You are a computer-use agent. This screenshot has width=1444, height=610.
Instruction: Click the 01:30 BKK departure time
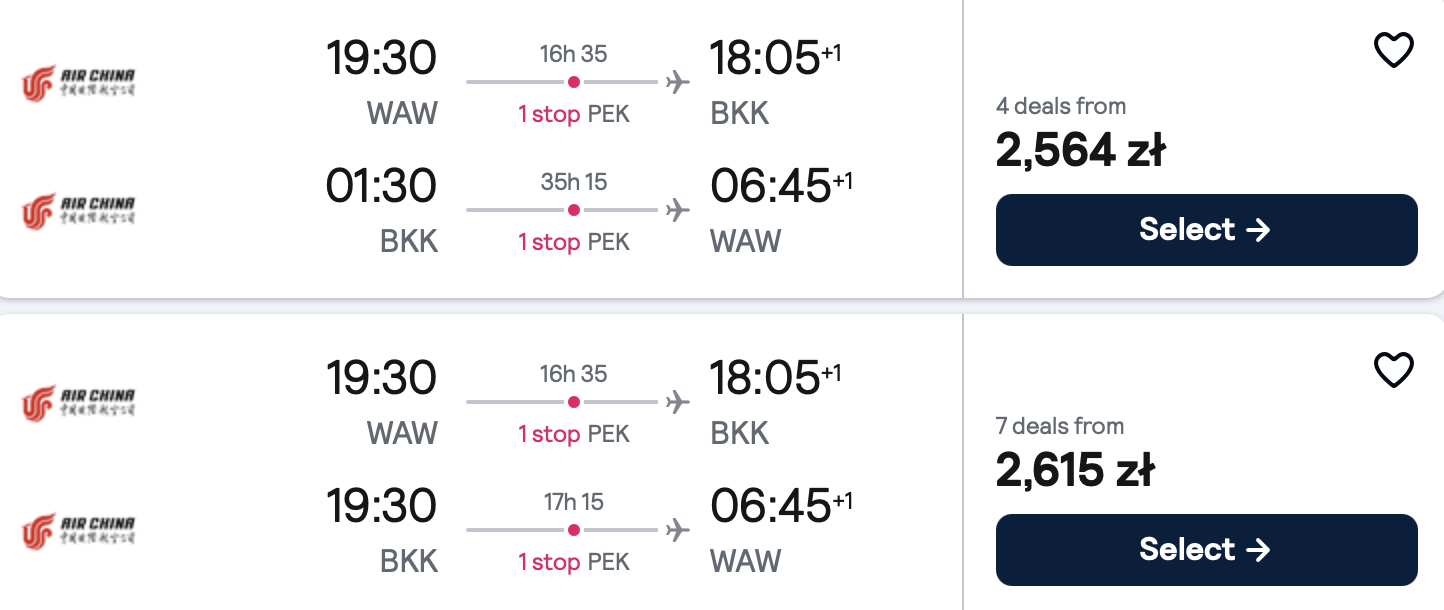(382, 186)
